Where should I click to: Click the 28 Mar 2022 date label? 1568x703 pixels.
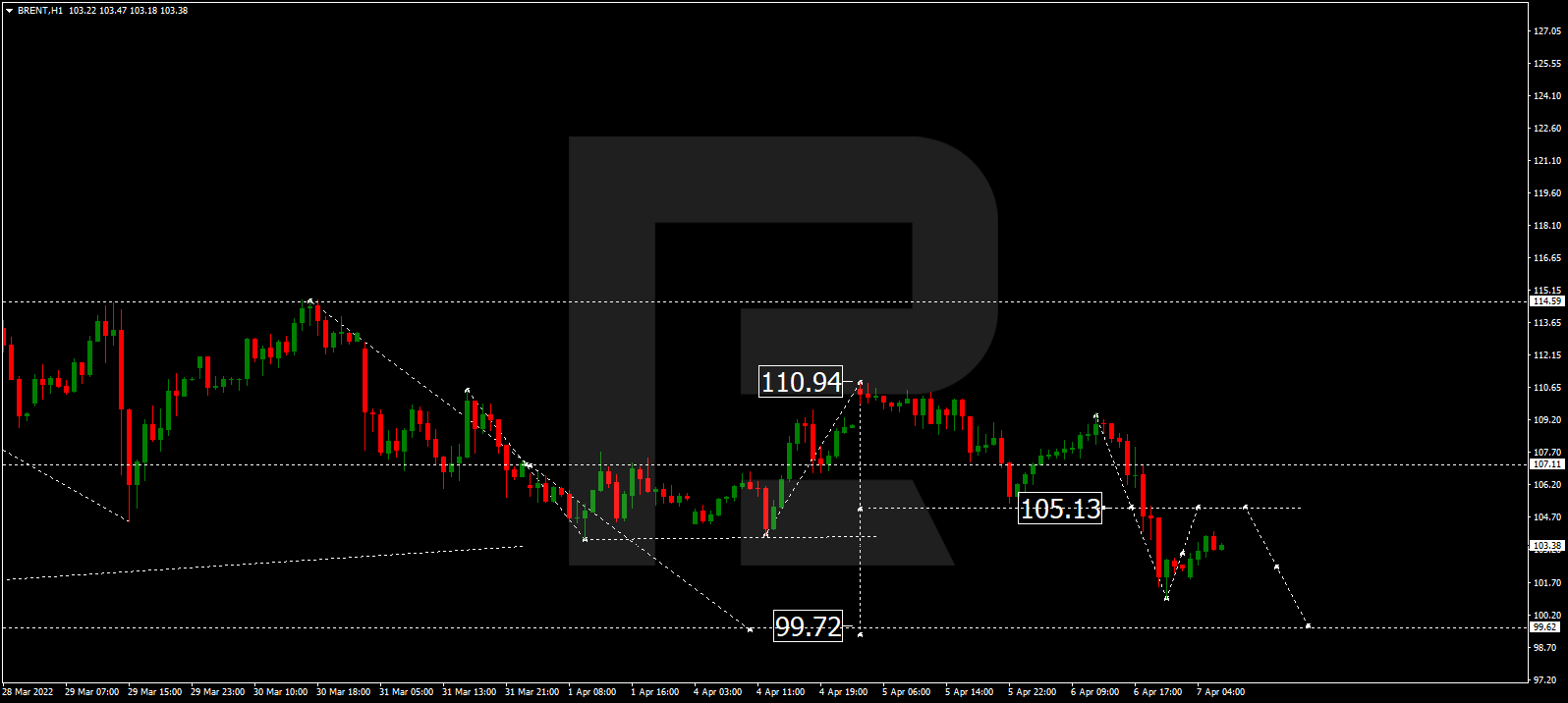pos(28,692)
